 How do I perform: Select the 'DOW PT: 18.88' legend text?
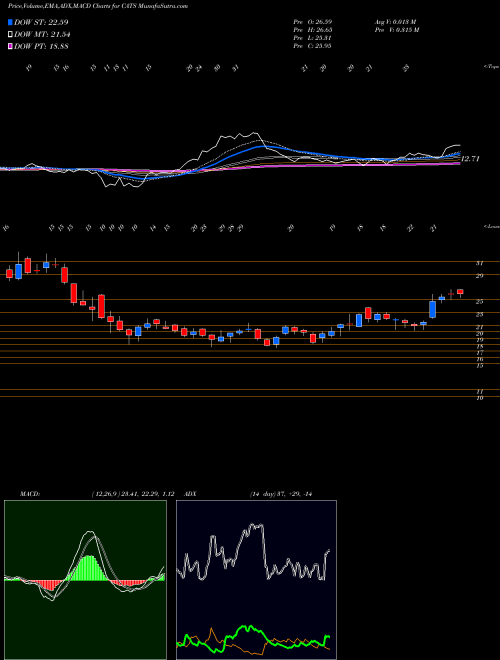tap(41, 46)
